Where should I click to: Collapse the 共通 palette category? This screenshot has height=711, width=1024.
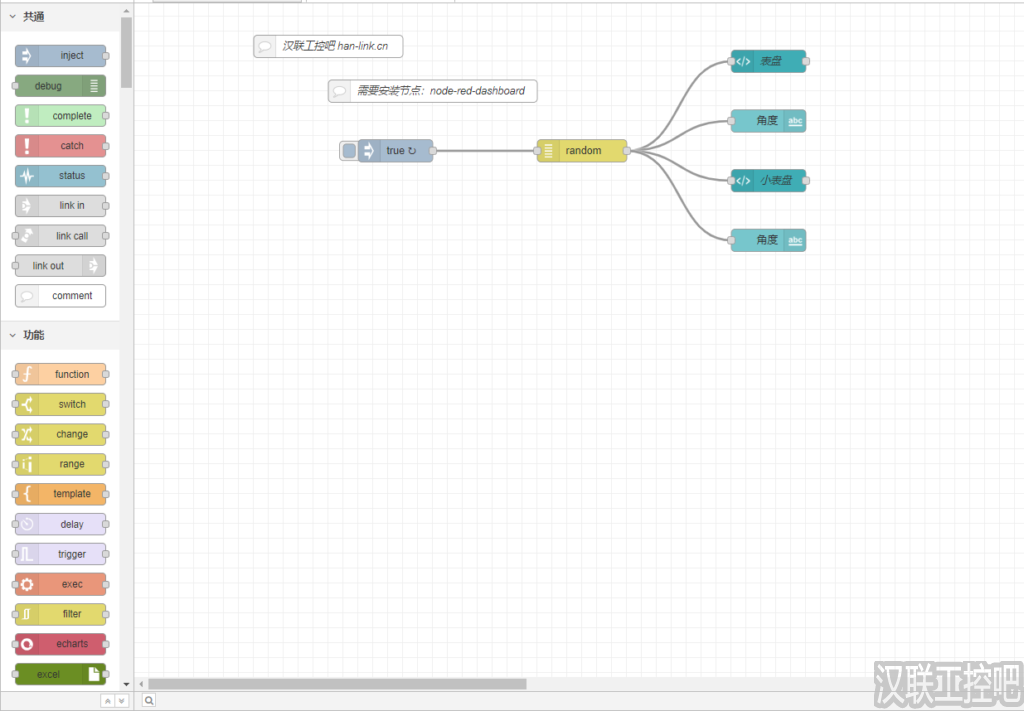(x=13, y=16)
